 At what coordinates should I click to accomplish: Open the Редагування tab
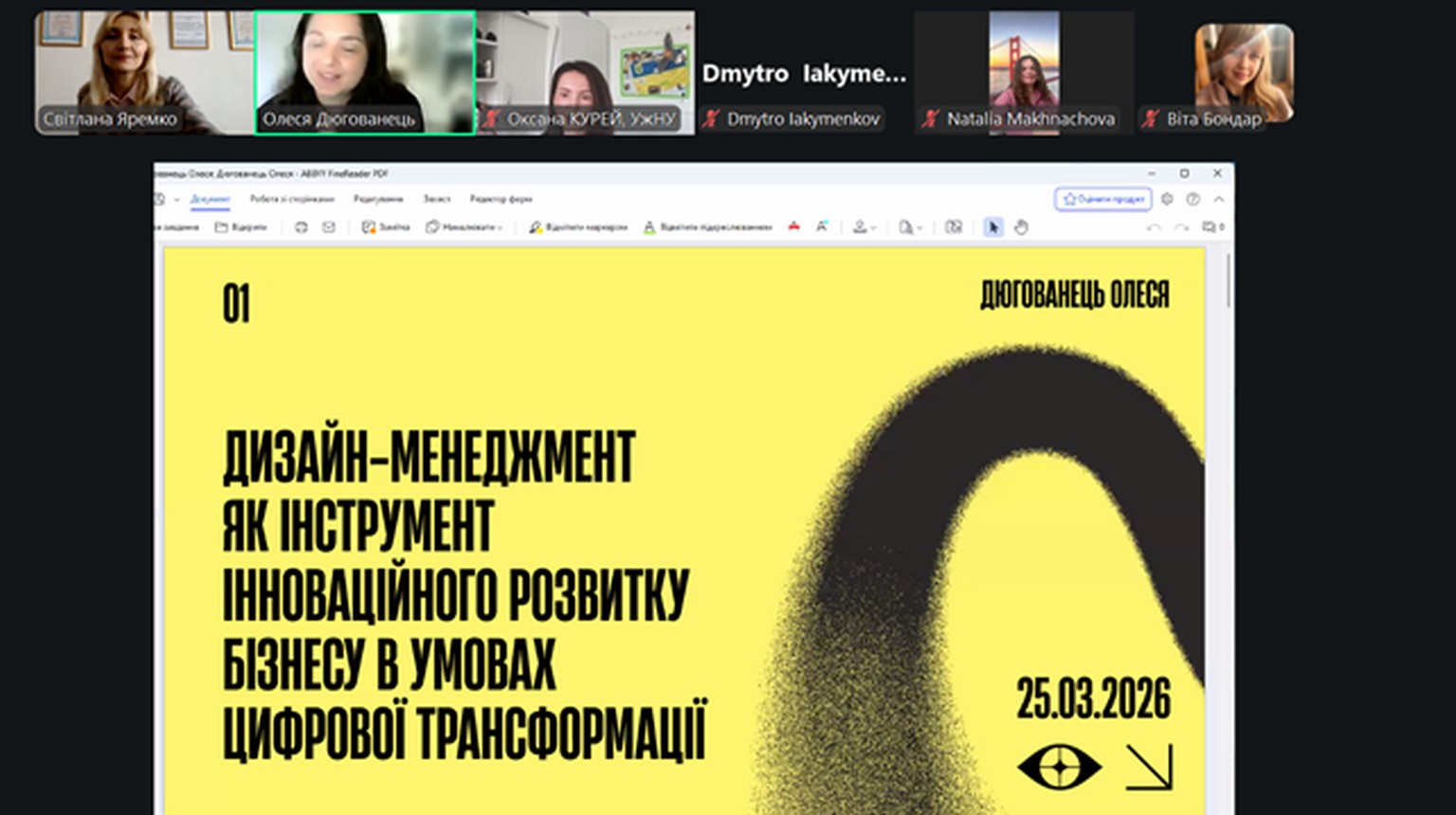pyautogui.click(x=377, y=199)
